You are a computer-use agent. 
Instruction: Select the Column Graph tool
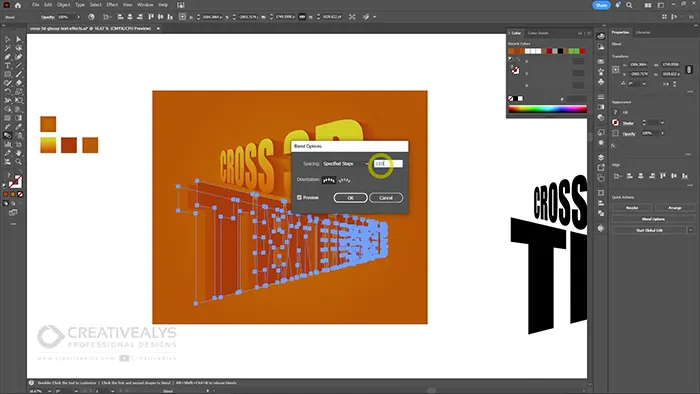pos(8,144)
